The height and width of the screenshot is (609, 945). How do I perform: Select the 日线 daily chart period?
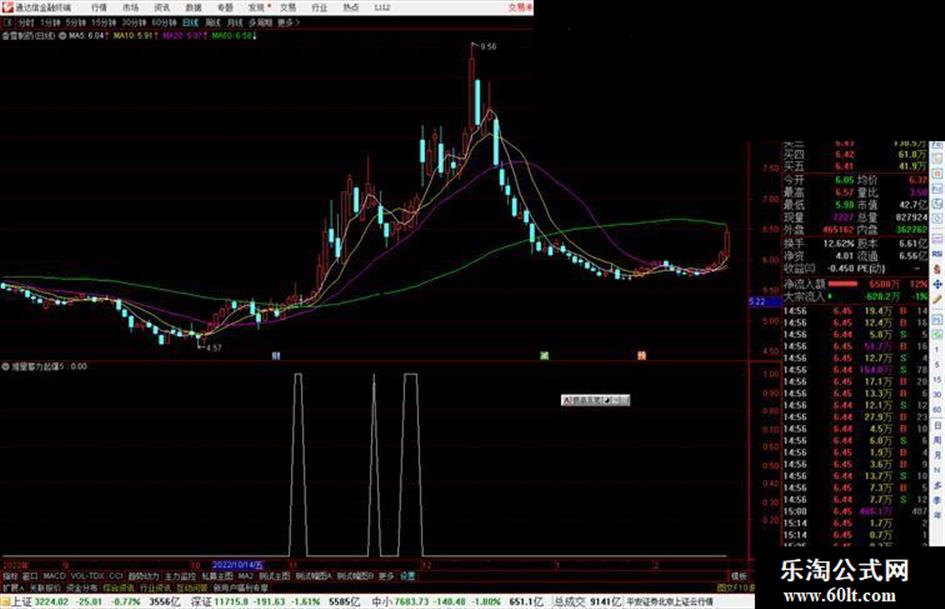(190, 22)
